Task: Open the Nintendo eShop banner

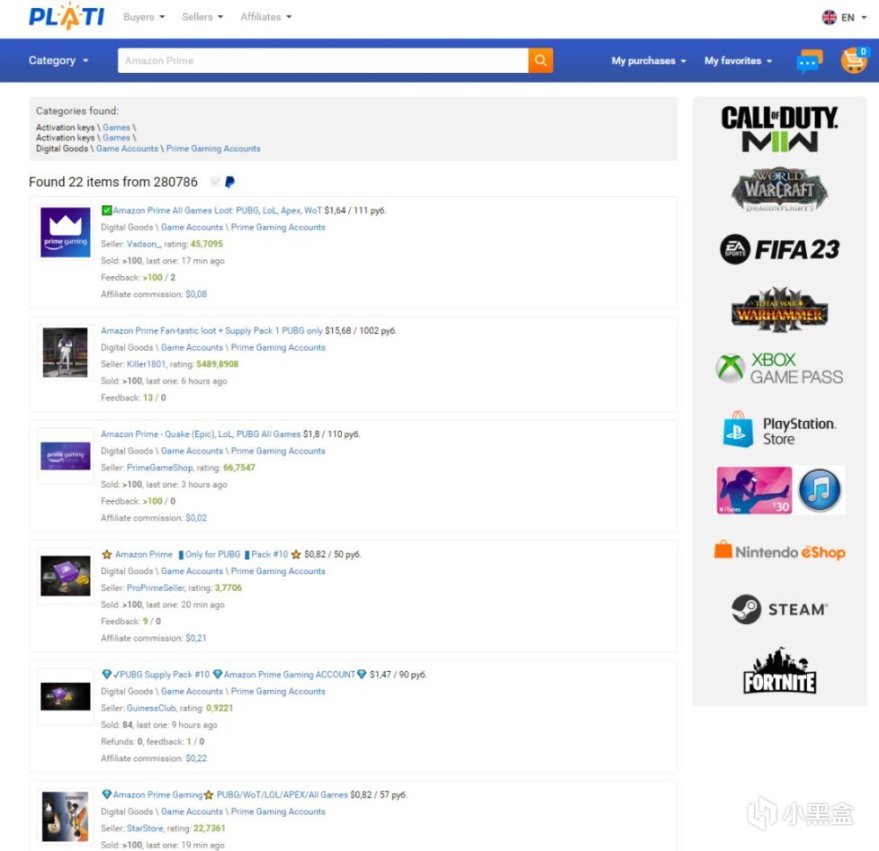Action: [x=779, y=552]
